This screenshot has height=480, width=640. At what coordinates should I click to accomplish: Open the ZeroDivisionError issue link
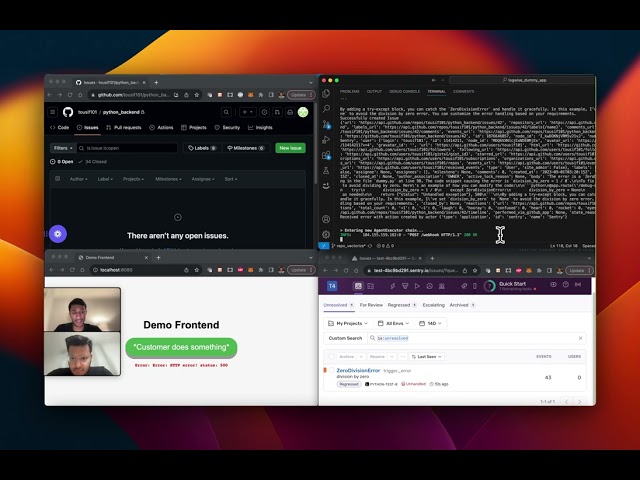point(358,370)
